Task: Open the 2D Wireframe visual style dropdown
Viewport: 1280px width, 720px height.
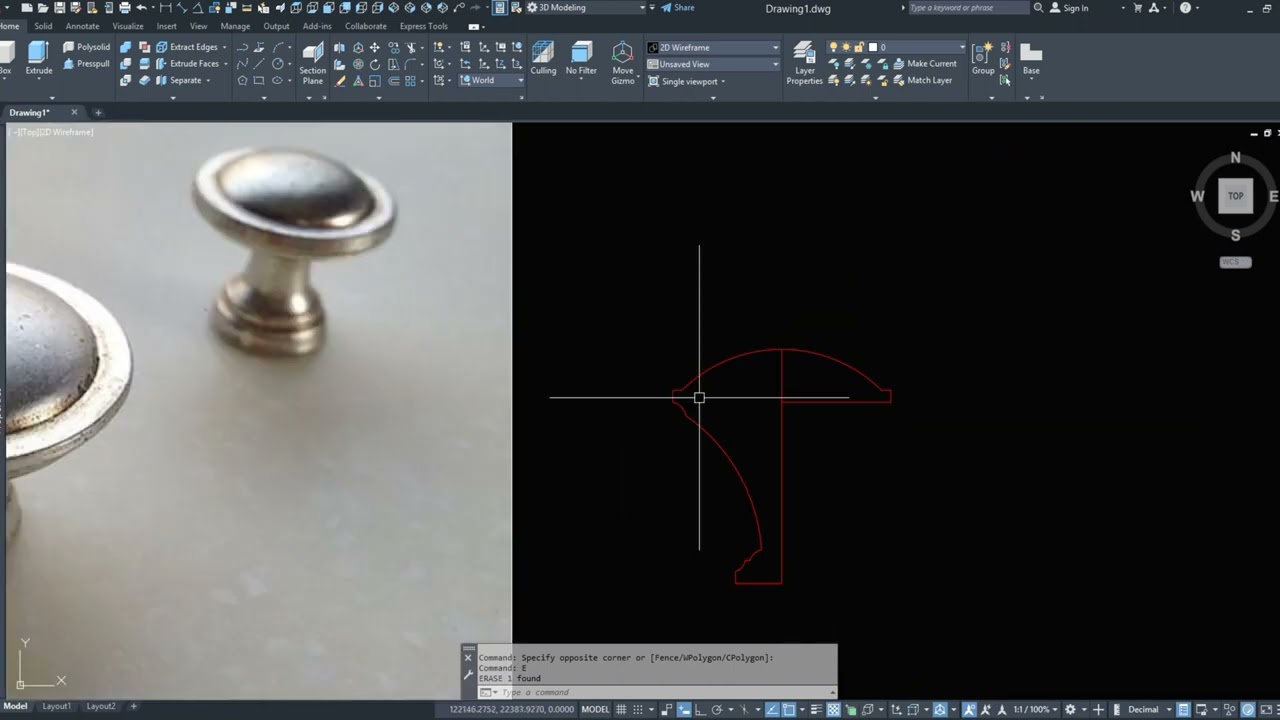Action: tap(713, 47)
